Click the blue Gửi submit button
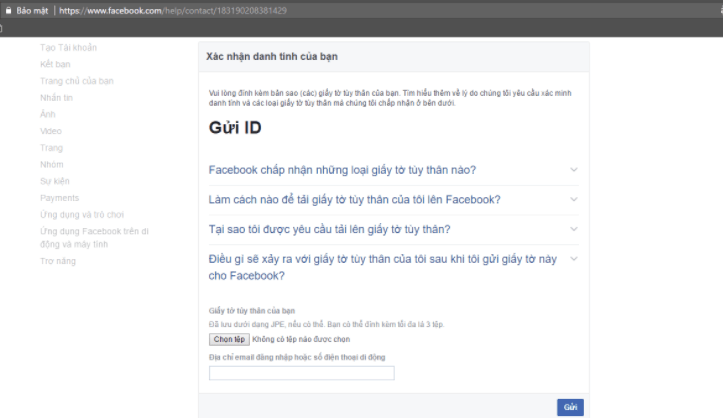Image resolution: width=723 pixels, height=418 pixels. (x=570, y=407)
